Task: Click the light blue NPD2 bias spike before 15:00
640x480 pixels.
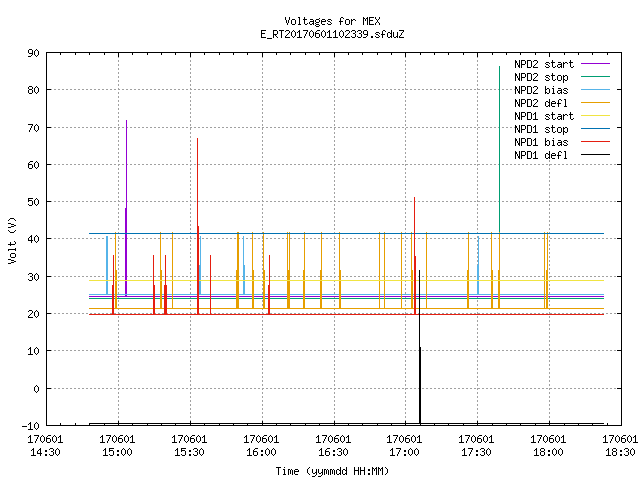Action: coord(107,265)
